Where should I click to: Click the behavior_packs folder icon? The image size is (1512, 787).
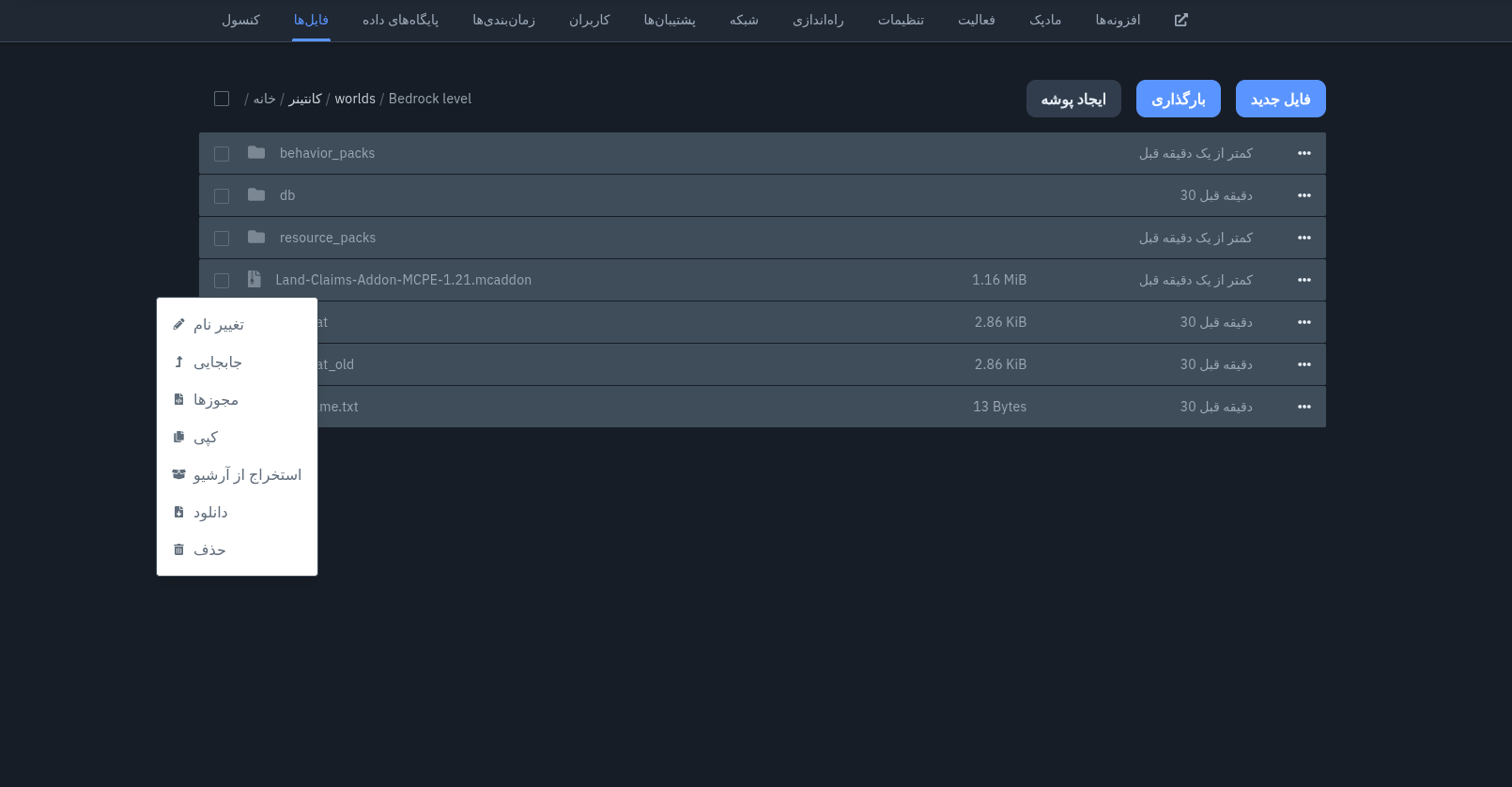(256, 152)
